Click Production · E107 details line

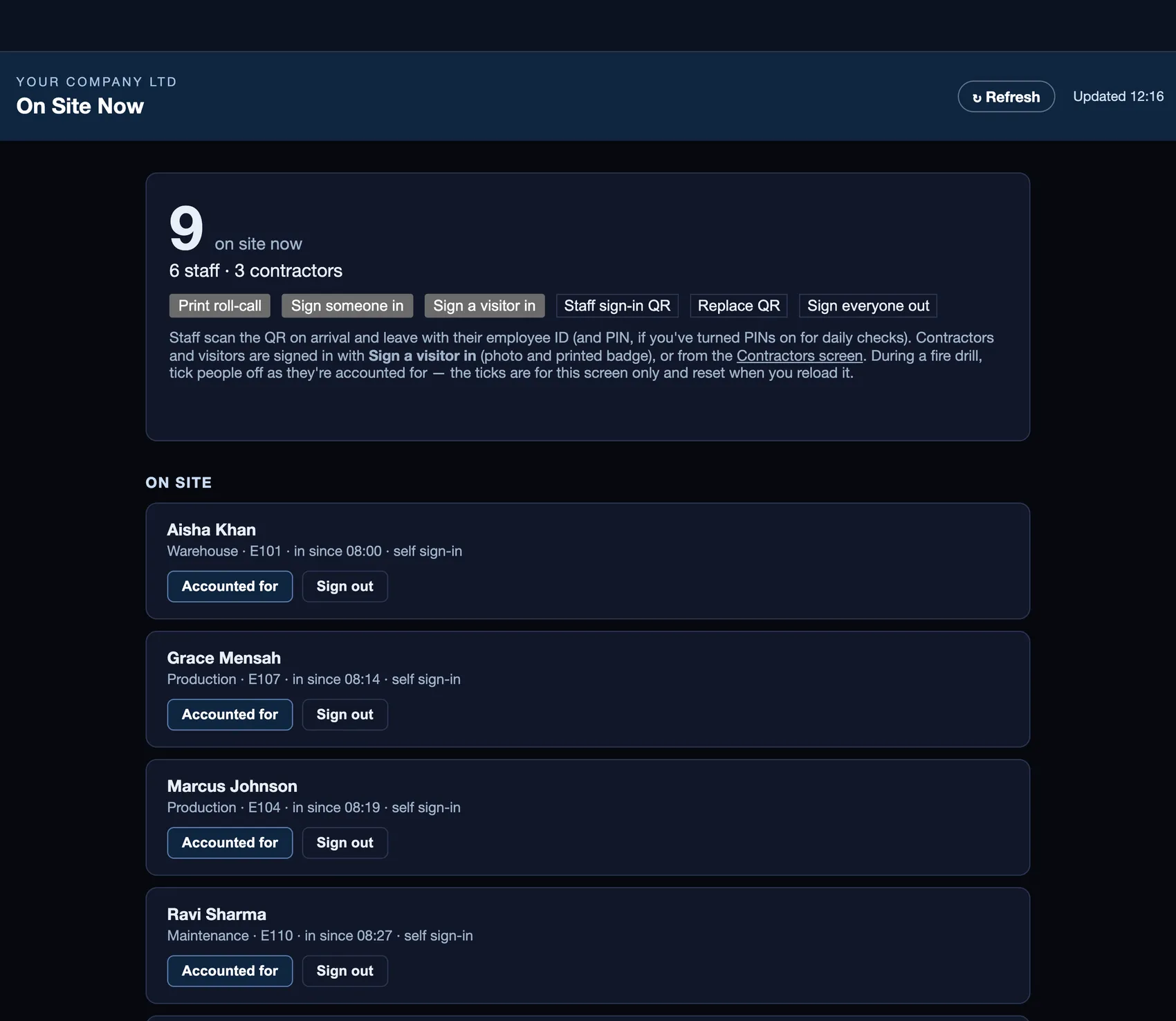pos(314,679)
